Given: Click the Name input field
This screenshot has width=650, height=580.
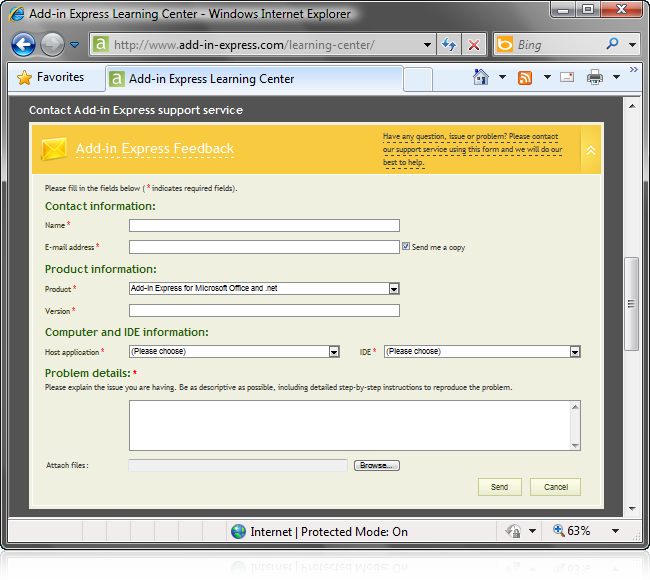Looking at the screenshot, I should pos(264,226).
